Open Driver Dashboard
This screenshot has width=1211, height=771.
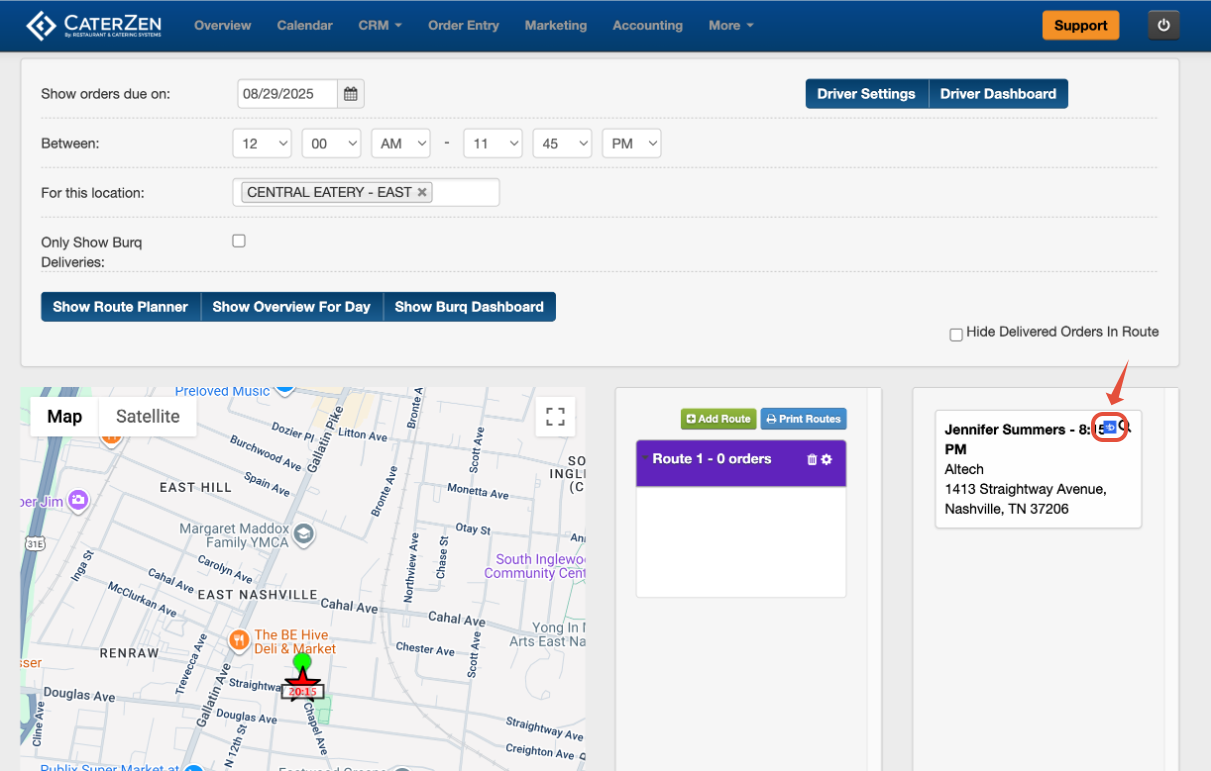pos(998,94)
